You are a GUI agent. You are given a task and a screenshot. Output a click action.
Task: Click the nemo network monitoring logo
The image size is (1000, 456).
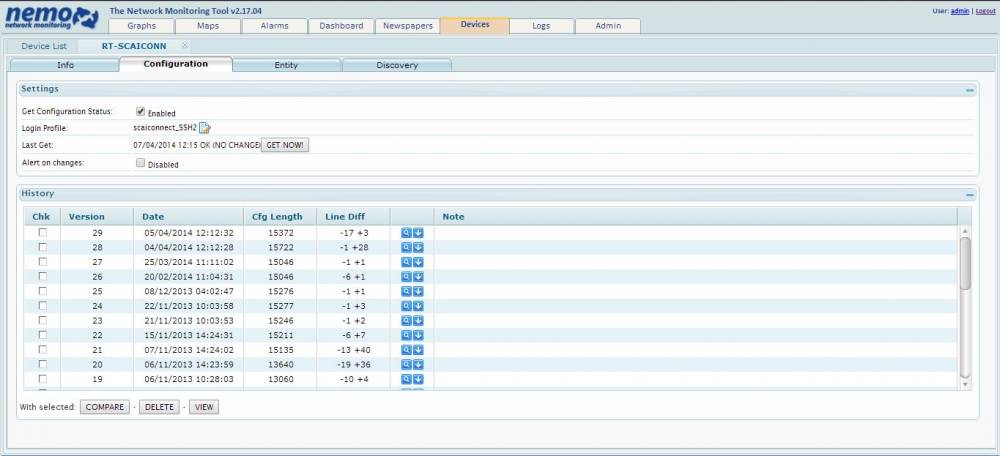(x=52, y=17)
